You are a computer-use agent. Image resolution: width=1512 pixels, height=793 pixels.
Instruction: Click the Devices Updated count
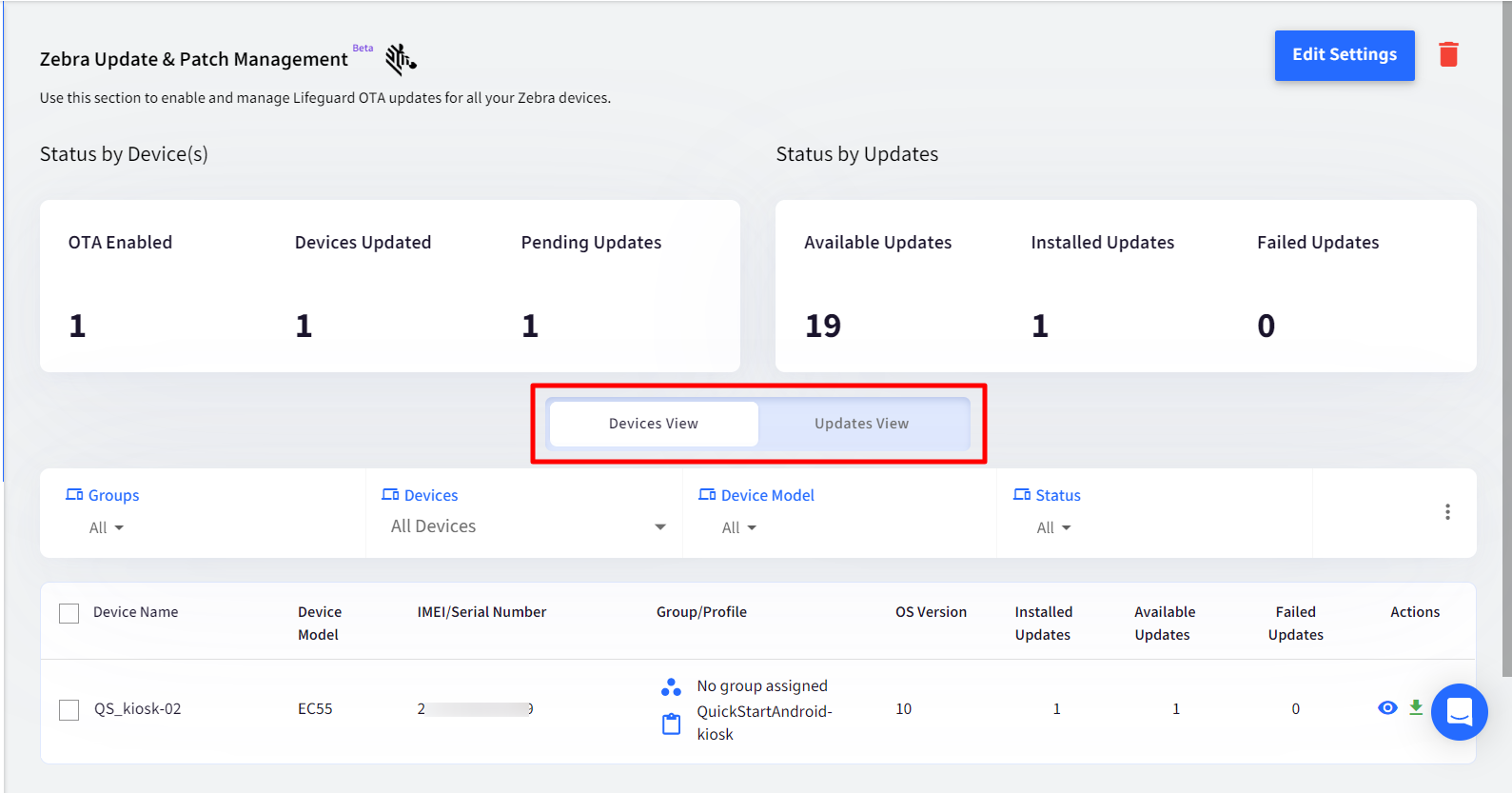click(x=304, y=326)
